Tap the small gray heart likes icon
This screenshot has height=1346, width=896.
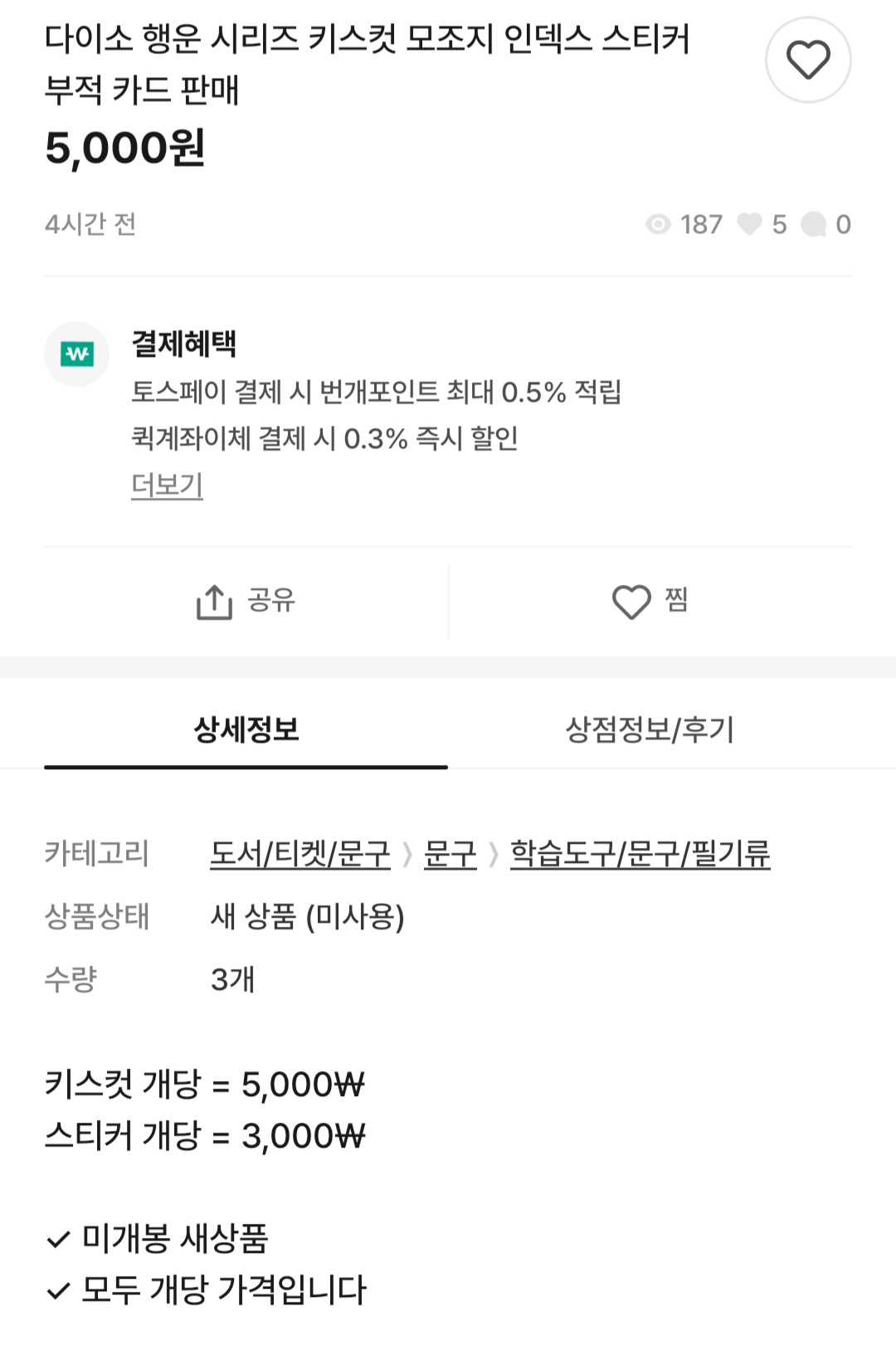(749, 224)
